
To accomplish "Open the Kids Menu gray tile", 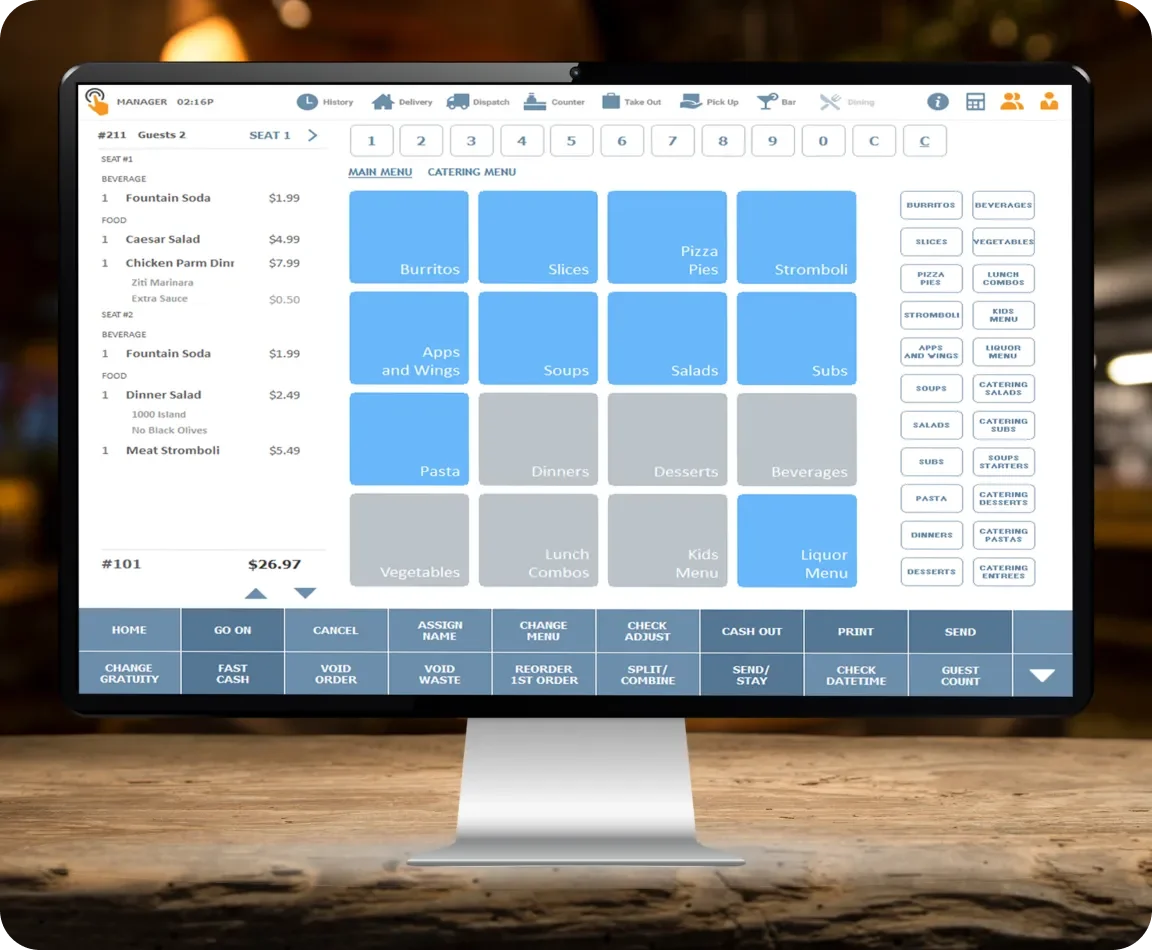I will (x=667, y=540).
